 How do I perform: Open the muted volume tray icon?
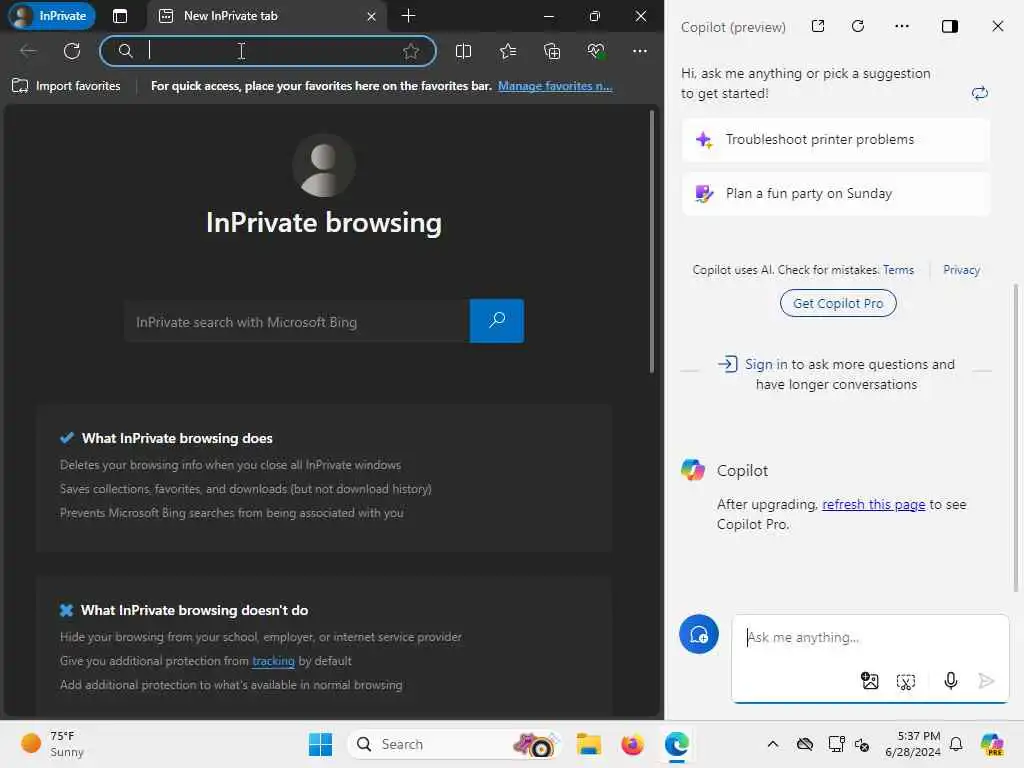pyautogui.click(x=862, y=744)
